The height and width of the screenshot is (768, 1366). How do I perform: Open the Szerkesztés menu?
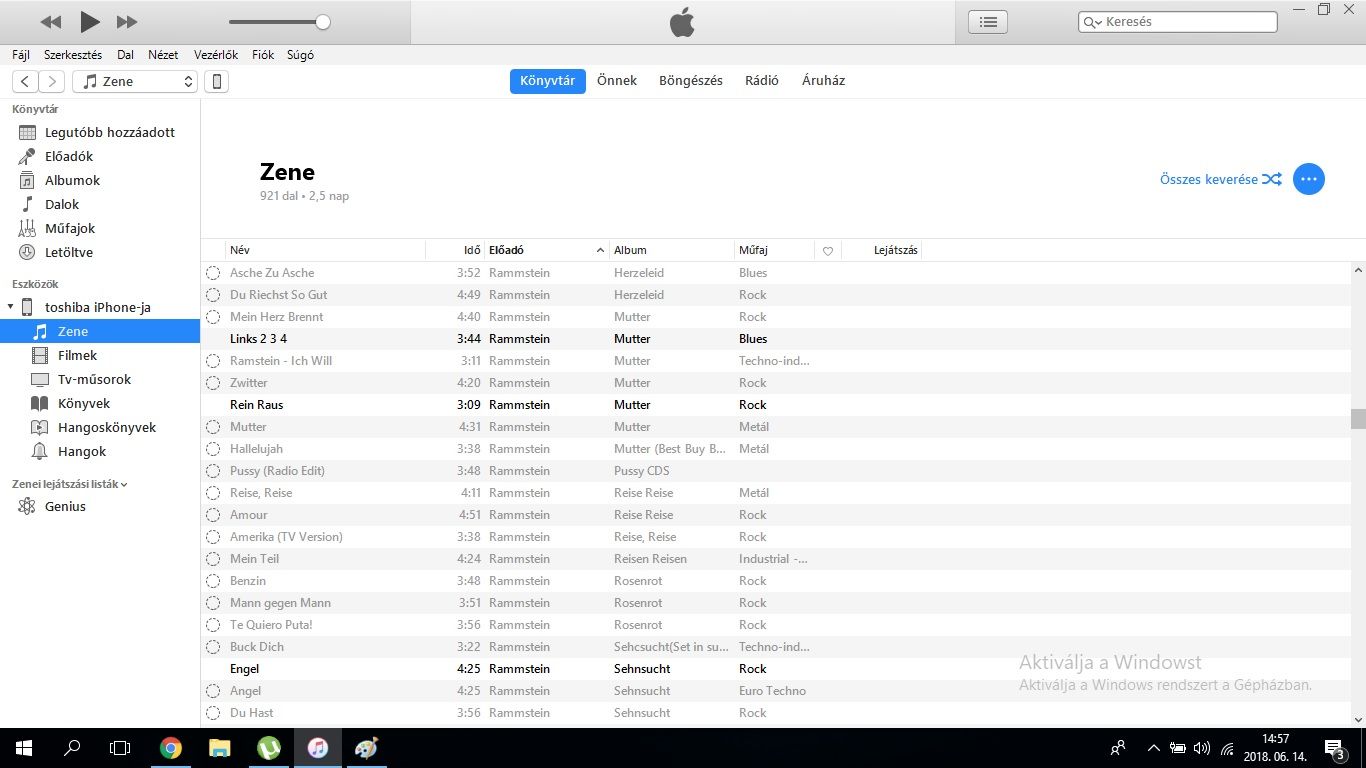73,55
